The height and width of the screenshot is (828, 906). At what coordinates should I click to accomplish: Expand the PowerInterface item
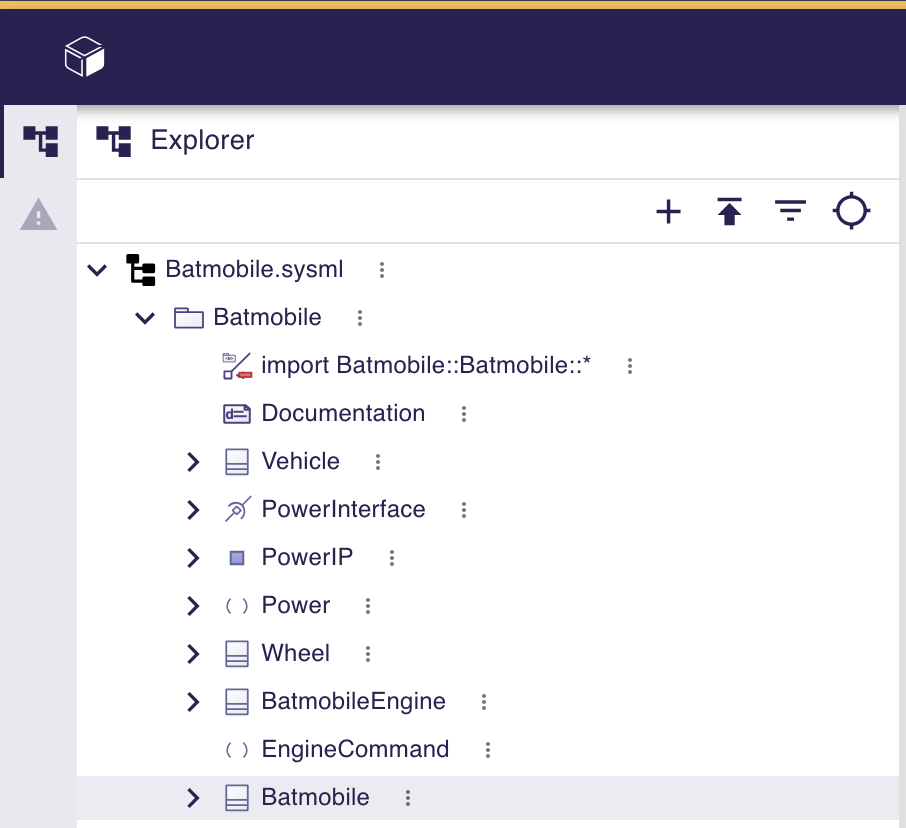click(x=193, y=509)
